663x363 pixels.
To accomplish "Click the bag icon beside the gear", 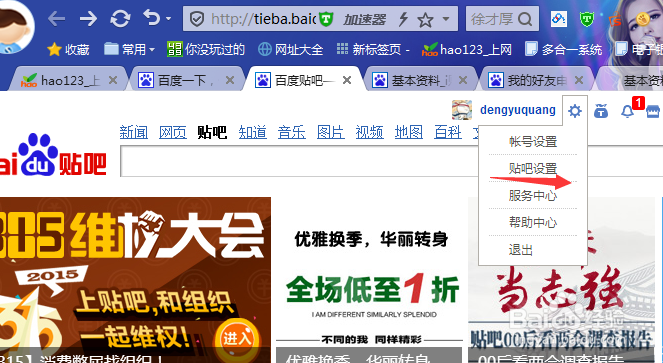I will pos(601,111).
